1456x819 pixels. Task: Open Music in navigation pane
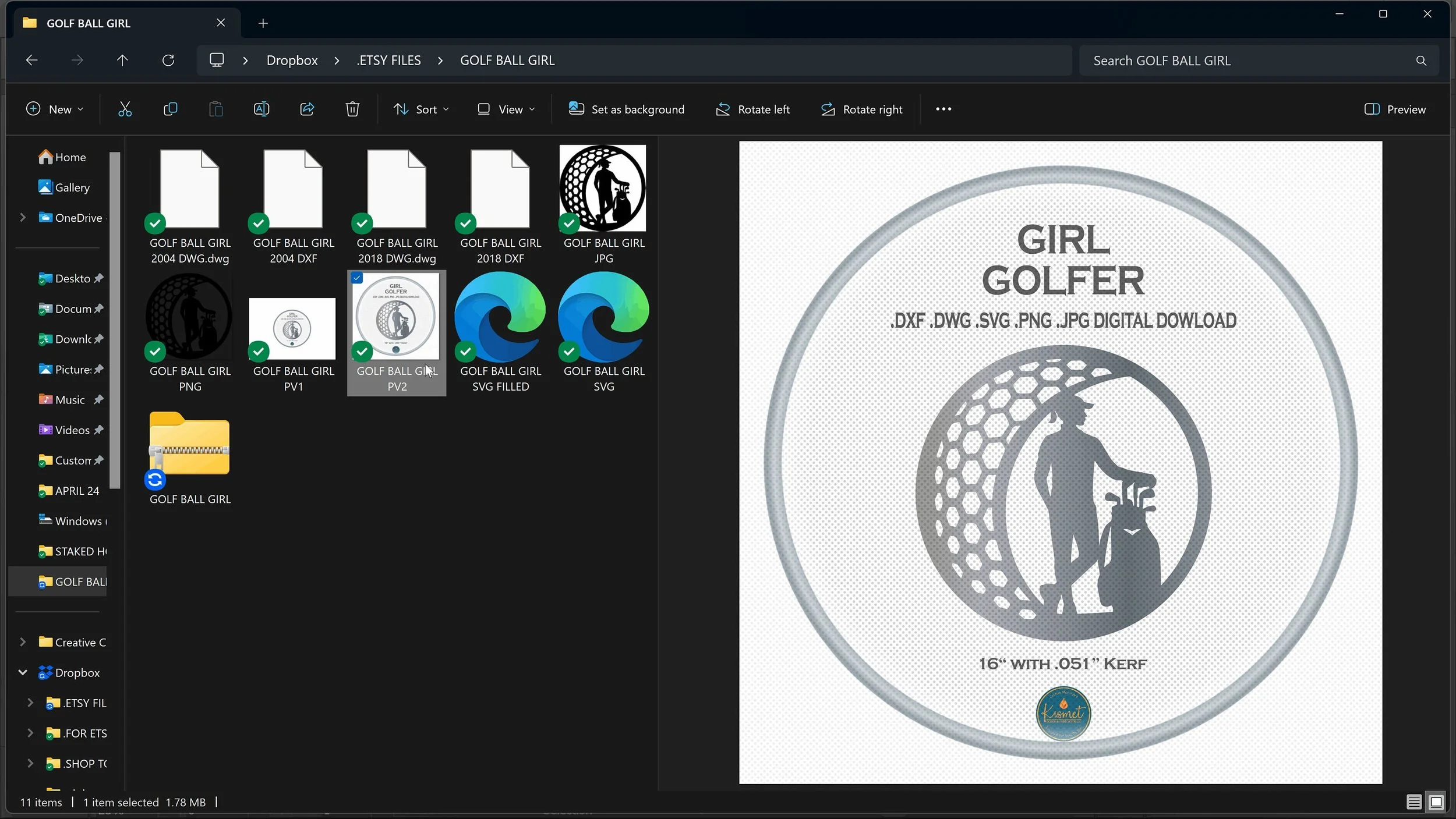pos(70,399)
